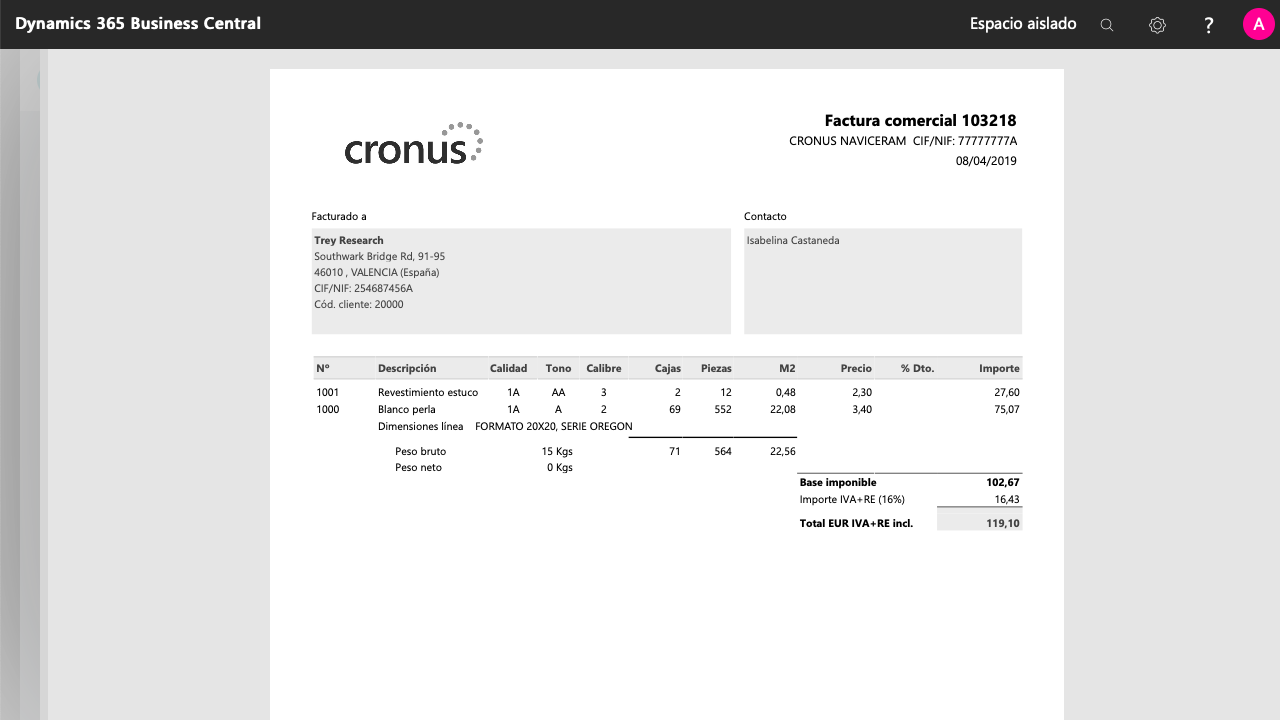Click the Descripción column header
The width and height of the screenshot is (1280, 720).
click(x=407, y=368)
